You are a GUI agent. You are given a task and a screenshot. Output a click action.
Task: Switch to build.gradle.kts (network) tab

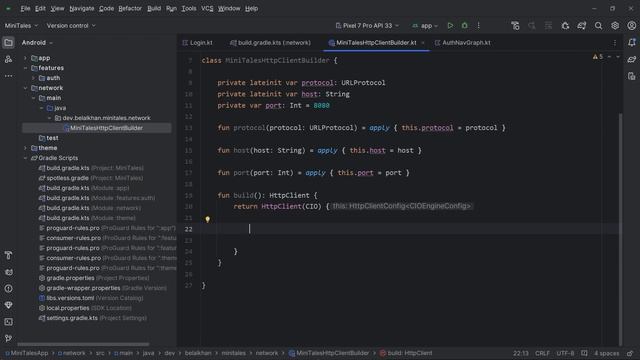[270, 42]
